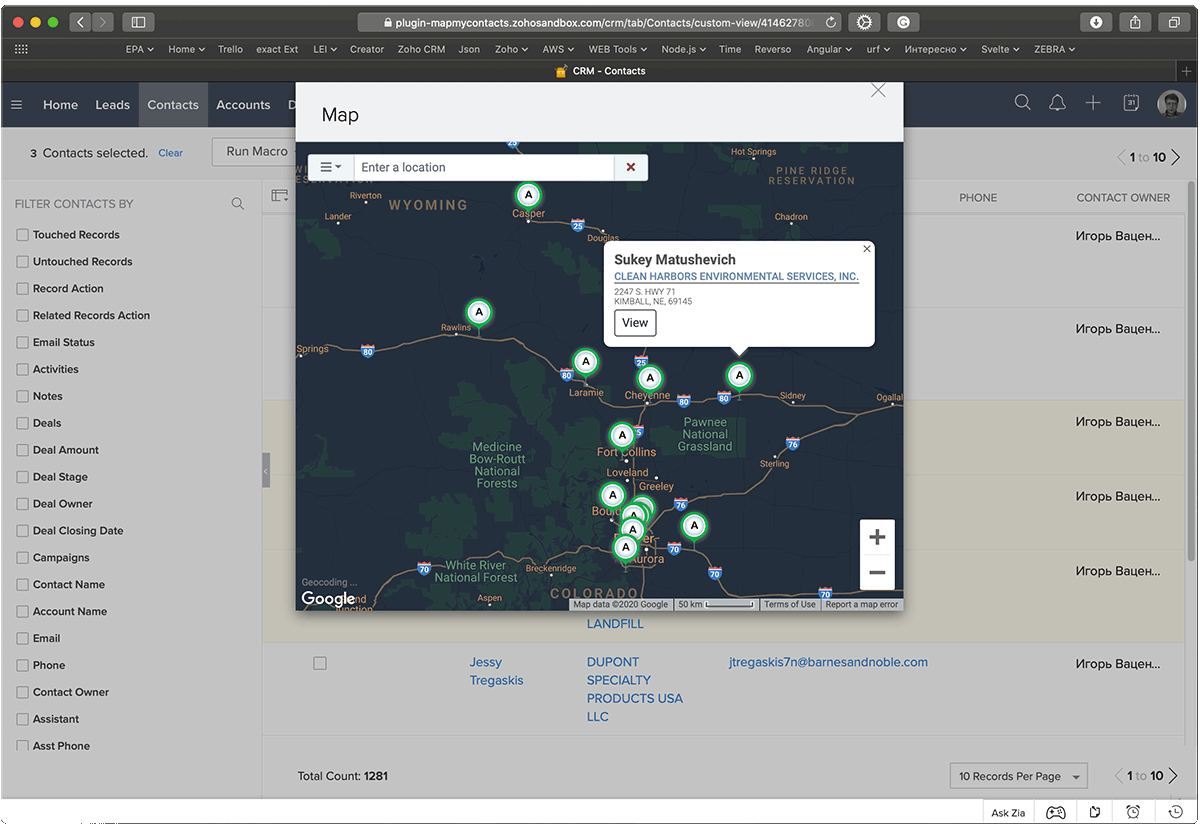Select the map marker near Rawlins
Screen dimensions: 1200x830
click(479, 313)
